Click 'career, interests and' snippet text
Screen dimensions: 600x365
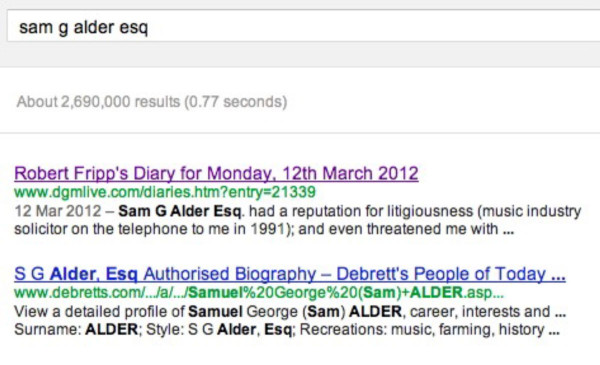point(480,311)
